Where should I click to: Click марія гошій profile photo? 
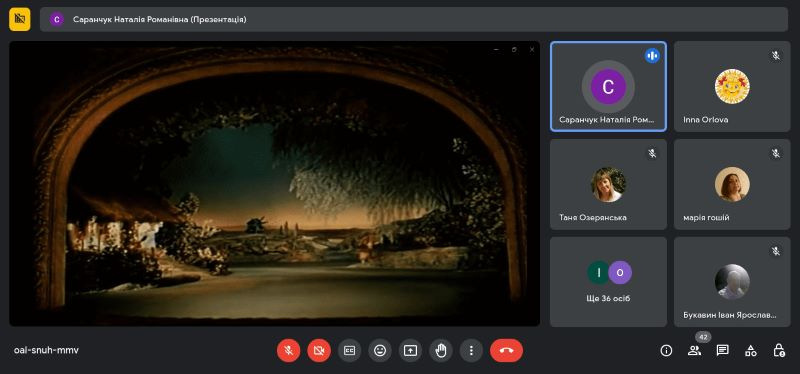coord(732,184)
